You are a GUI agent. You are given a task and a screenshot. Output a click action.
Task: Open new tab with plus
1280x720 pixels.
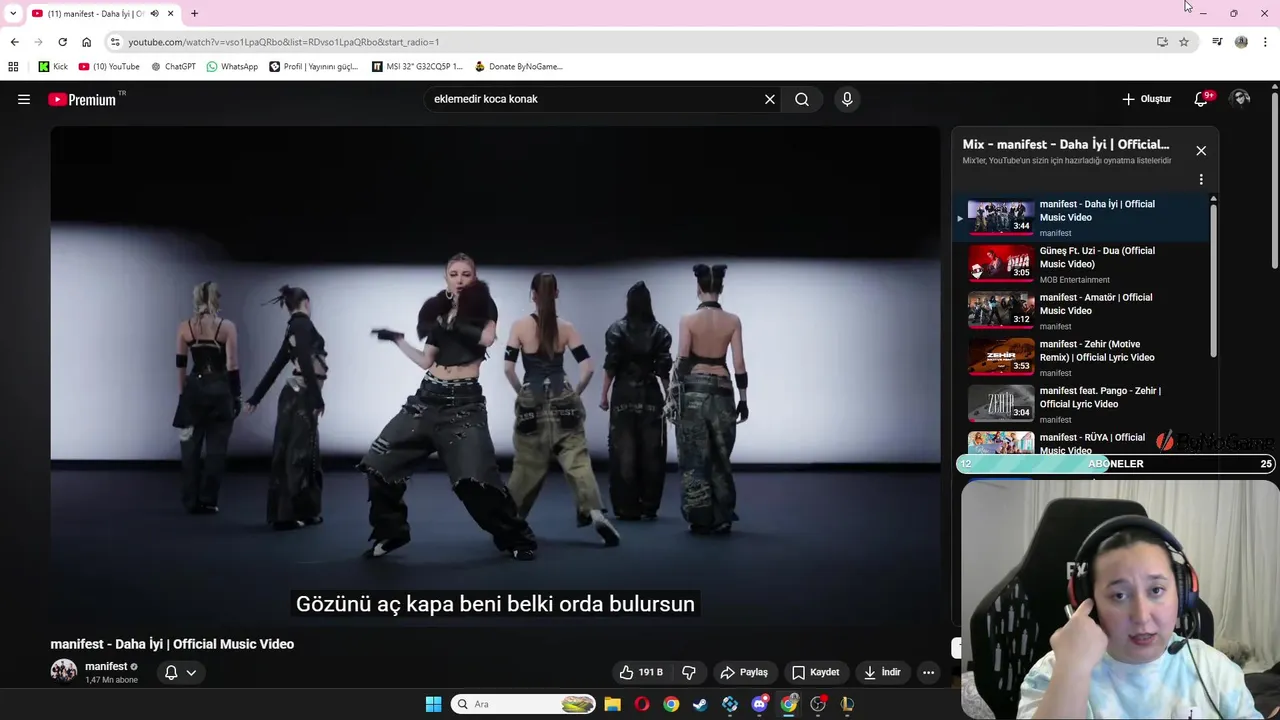[194, 13]
